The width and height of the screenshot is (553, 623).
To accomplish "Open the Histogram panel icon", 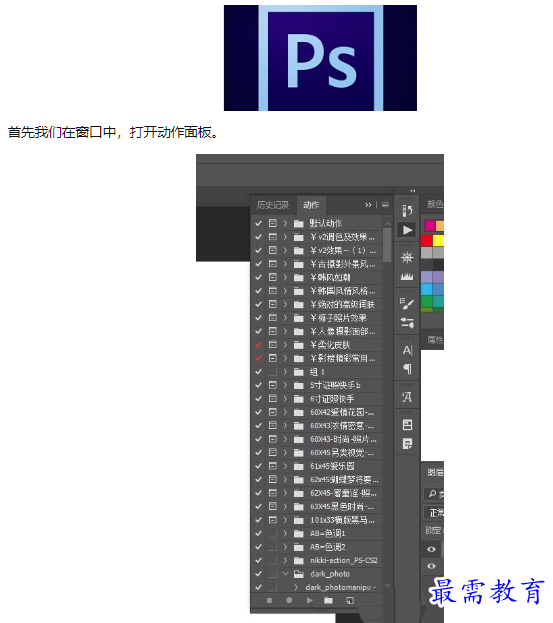I will click(x=407, y=277).
